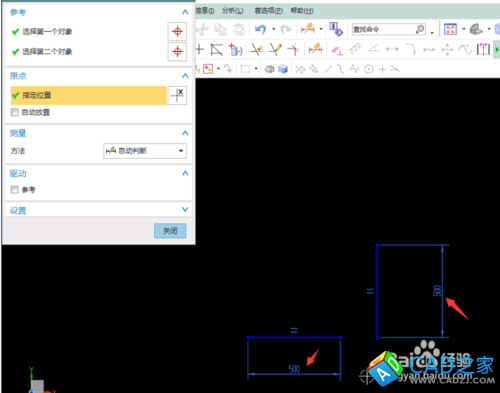Open the 方法 自动判断 dropdown
The image size is (500, 393).
tap(145, 151)
